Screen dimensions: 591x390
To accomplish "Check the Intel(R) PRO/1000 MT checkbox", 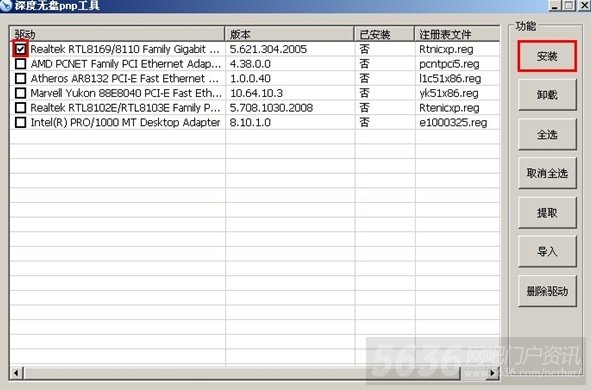I will (x=20, y=122).
